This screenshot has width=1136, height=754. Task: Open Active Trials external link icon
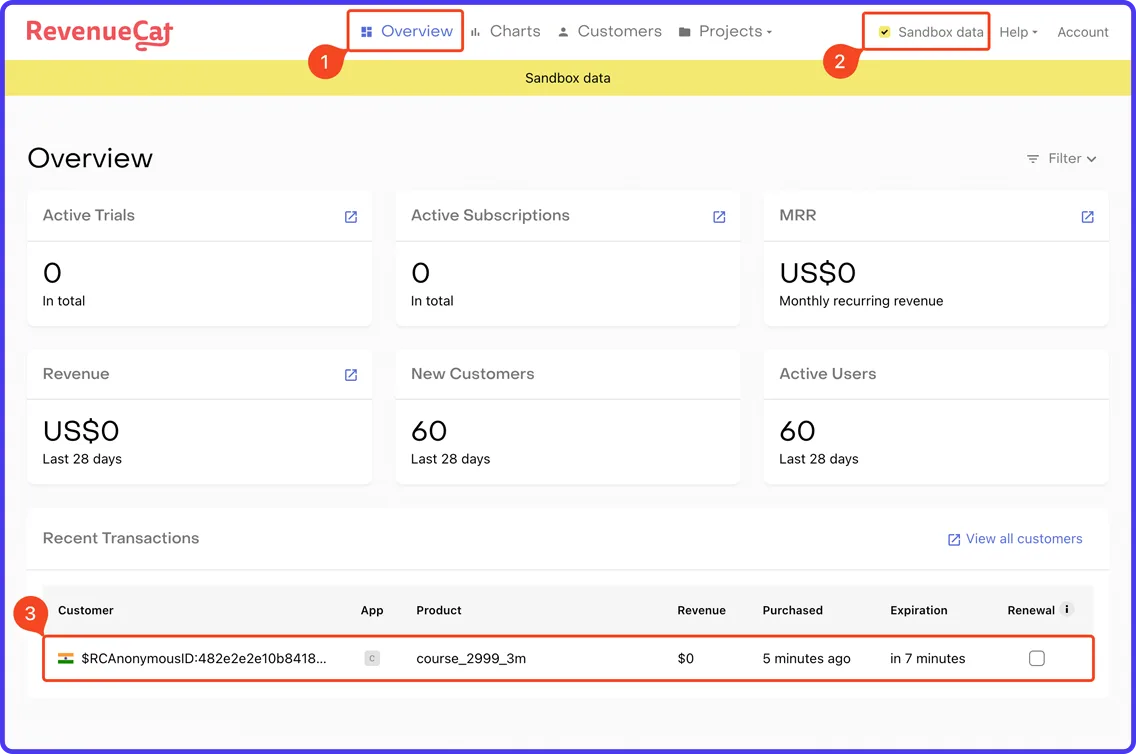[351, 217]
